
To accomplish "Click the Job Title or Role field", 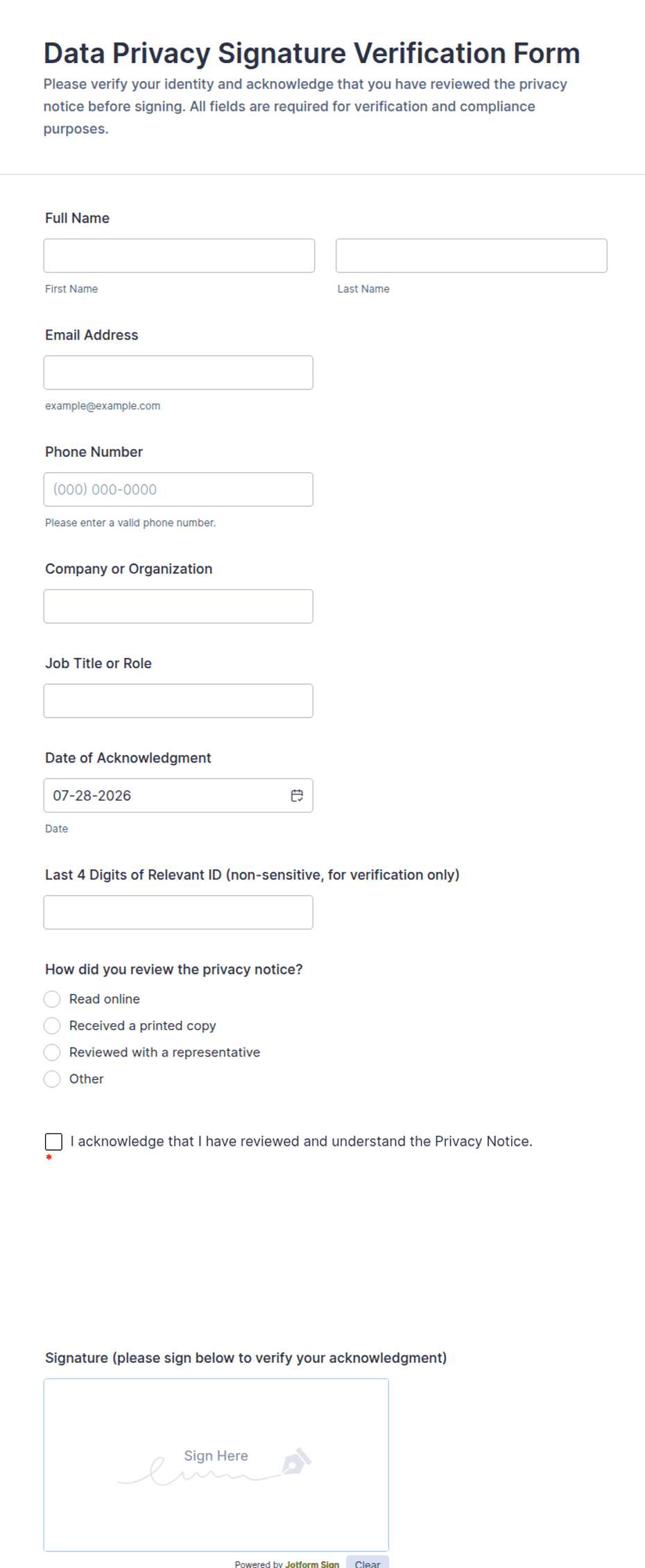I will pyautogui.click(x=178, y=701).
